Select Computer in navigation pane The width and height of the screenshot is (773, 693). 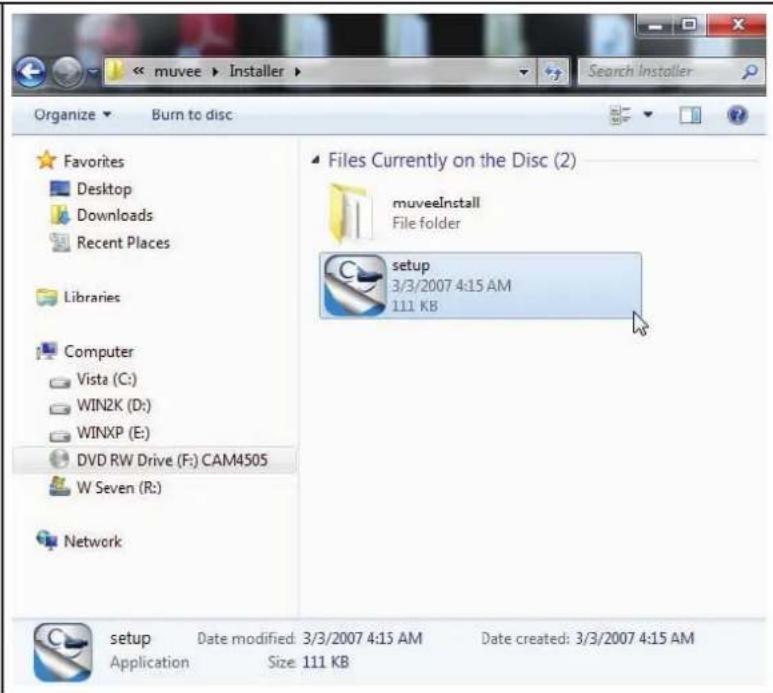[99, 352]
